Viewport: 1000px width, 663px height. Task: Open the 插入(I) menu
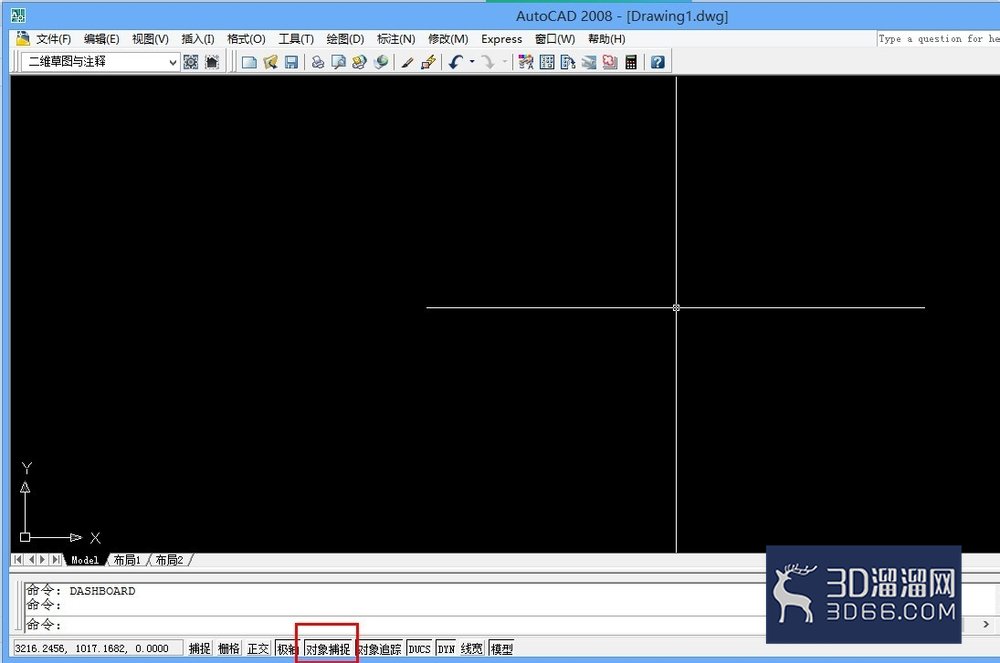[198, 39]
